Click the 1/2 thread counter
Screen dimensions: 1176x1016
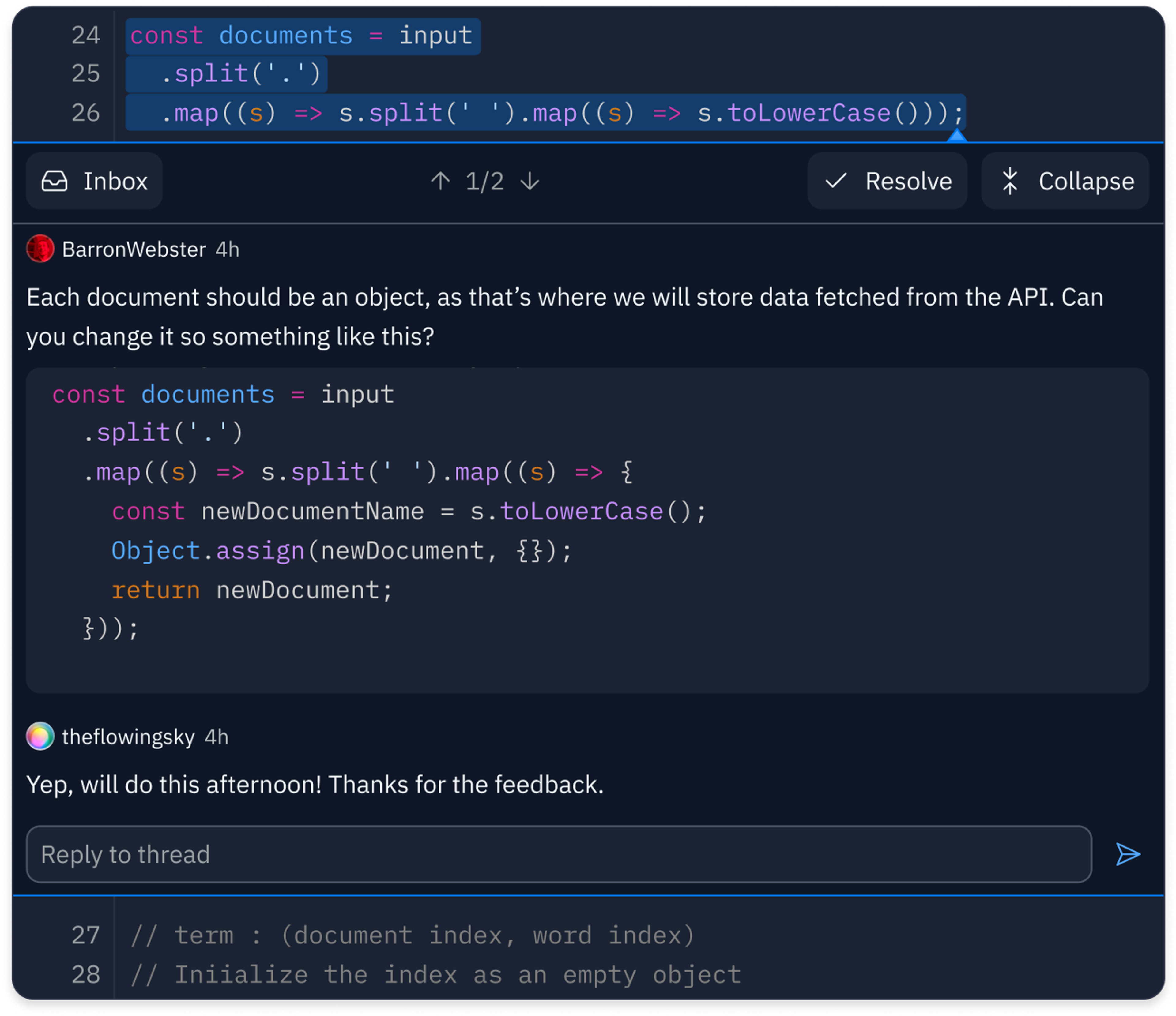point(485,182)
